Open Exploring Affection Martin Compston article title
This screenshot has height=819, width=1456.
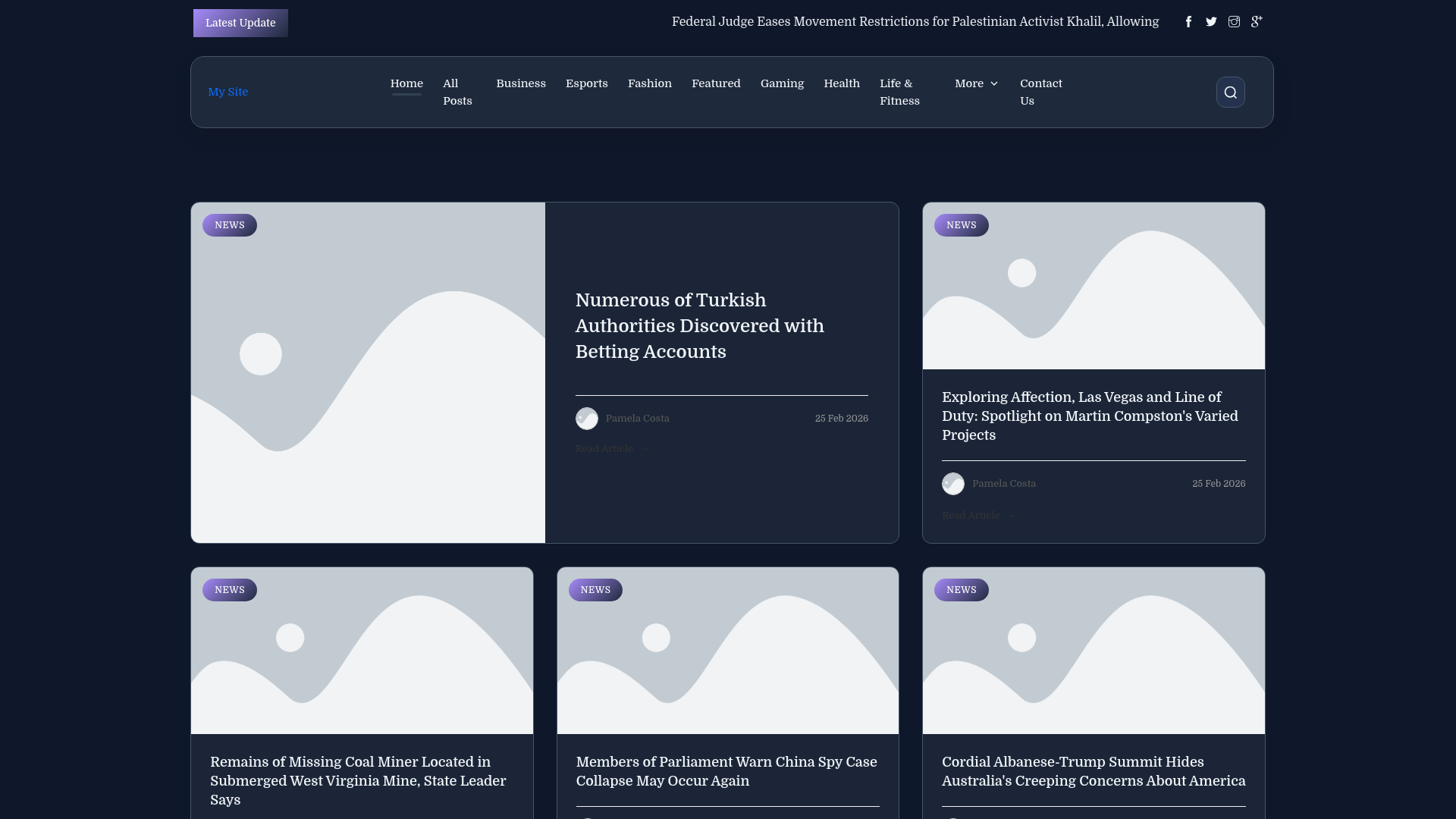click(1090, 416)
